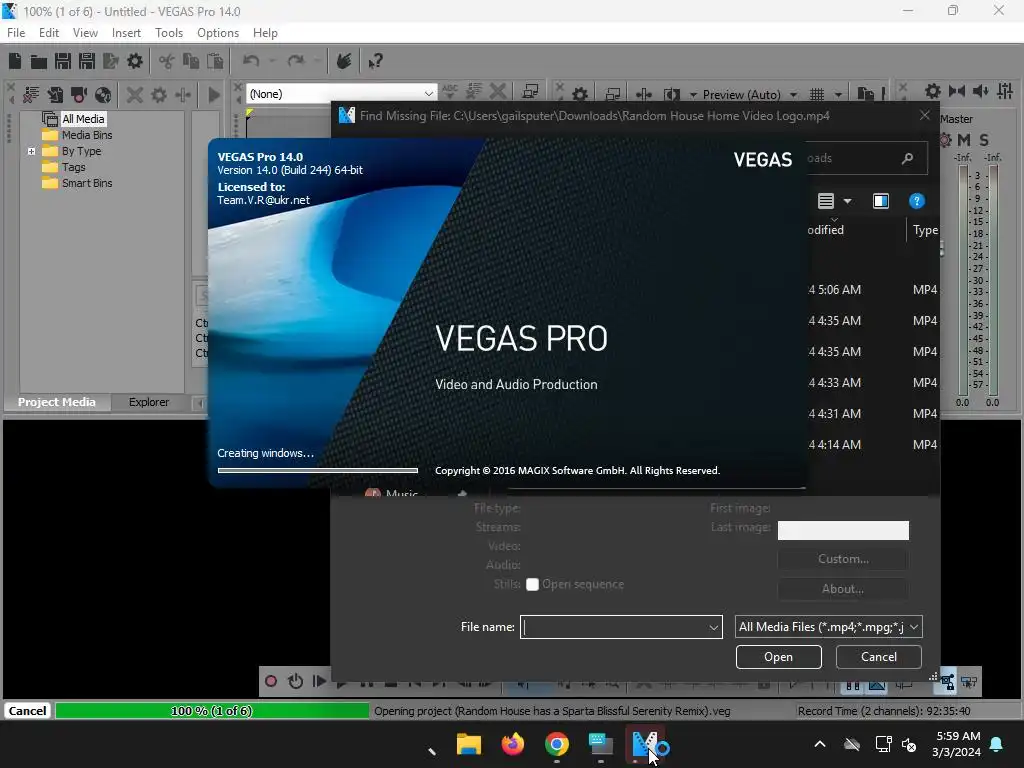Click the search magnifier in file dialog
Screen dimensions: 1024x768
click(x=907, y=158)
